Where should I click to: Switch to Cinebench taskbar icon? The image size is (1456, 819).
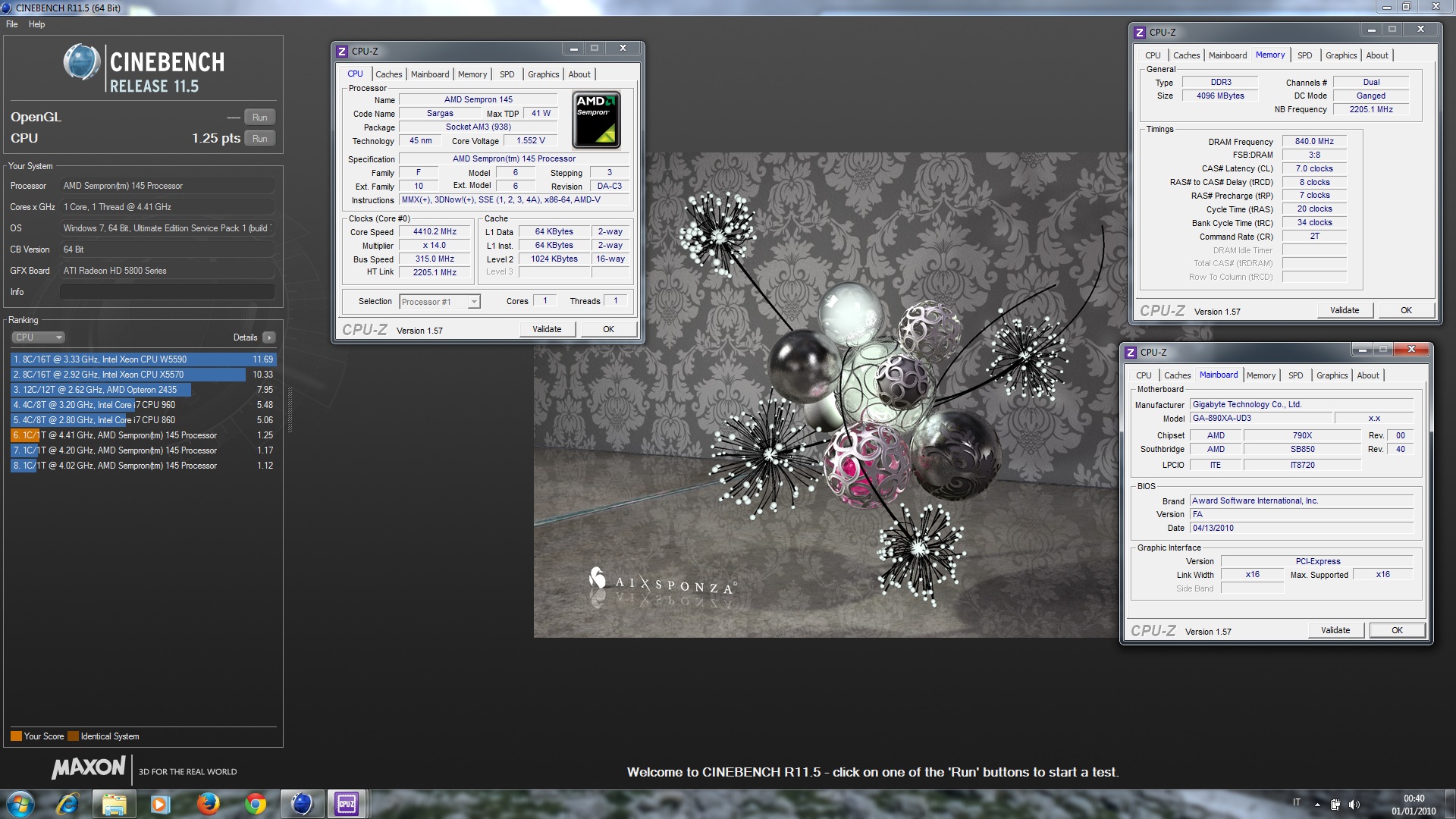302,804
